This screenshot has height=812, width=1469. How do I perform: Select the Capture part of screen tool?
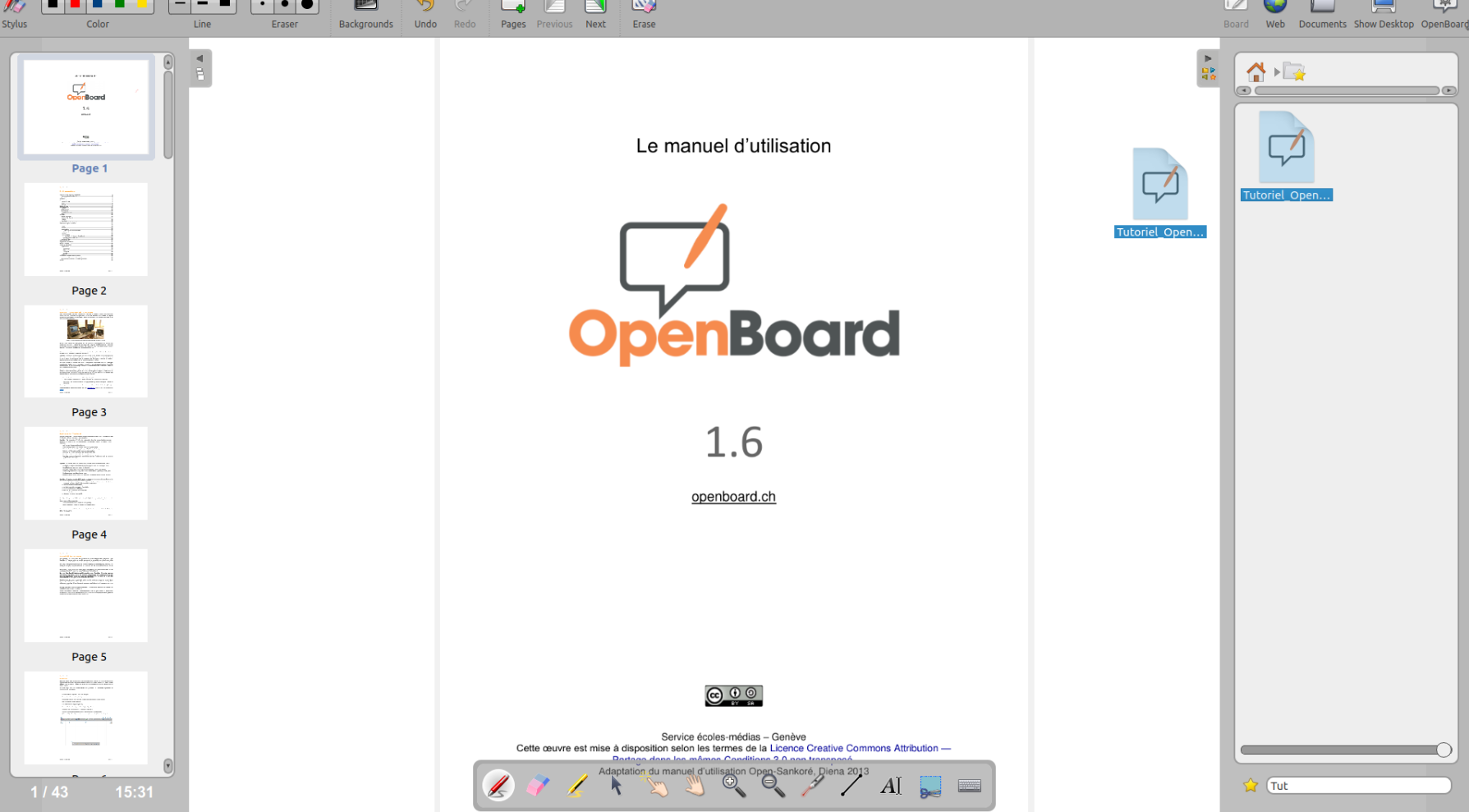click(930, 786)
